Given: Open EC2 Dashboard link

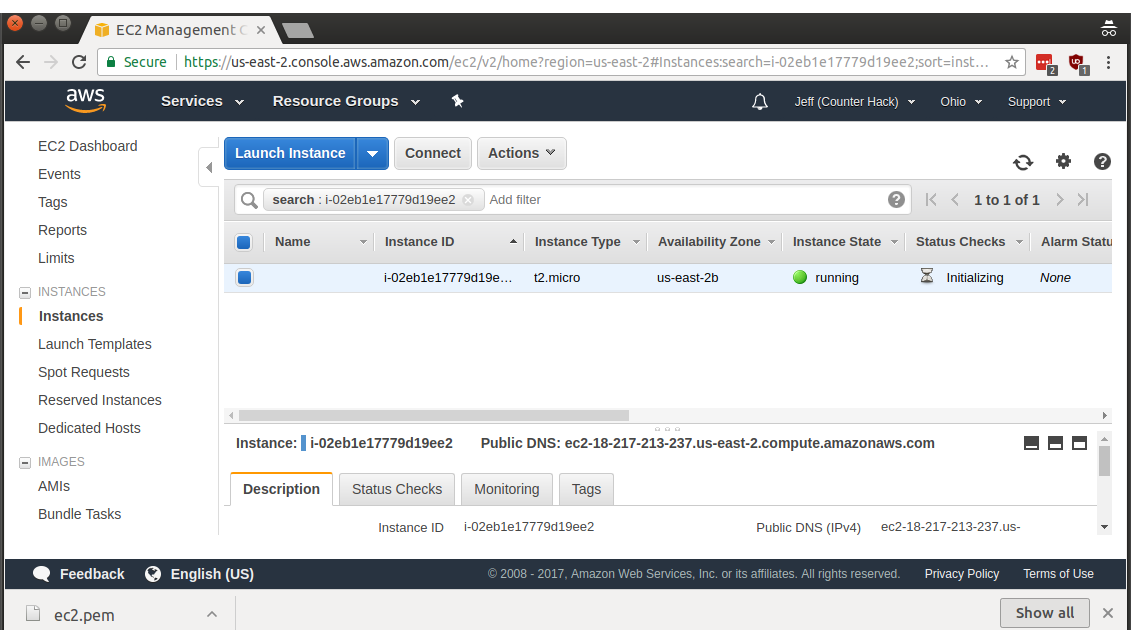Looking at the screenshot, I should (x=87, y=146).
